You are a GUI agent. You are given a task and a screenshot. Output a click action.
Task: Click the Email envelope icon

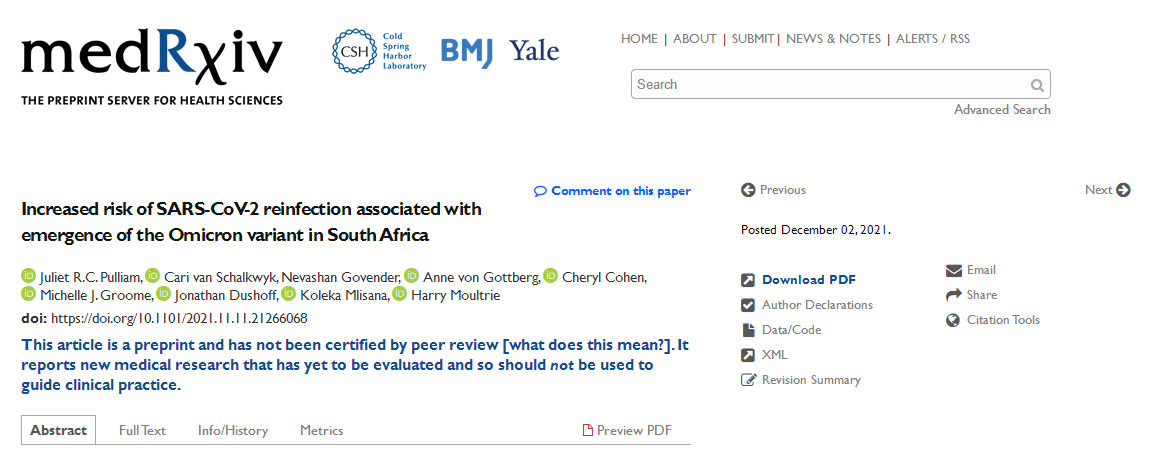[x=953, y=270]
